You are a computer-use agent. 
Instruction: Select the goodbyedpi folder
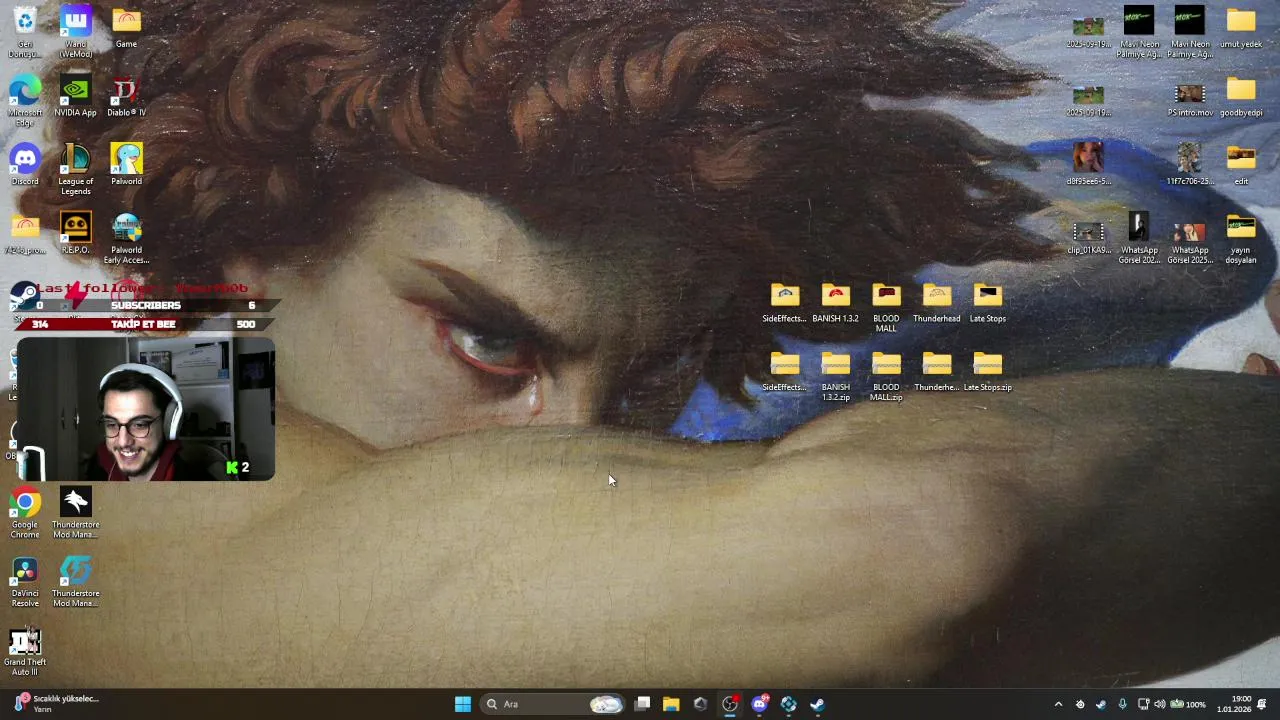point(1241,97)
